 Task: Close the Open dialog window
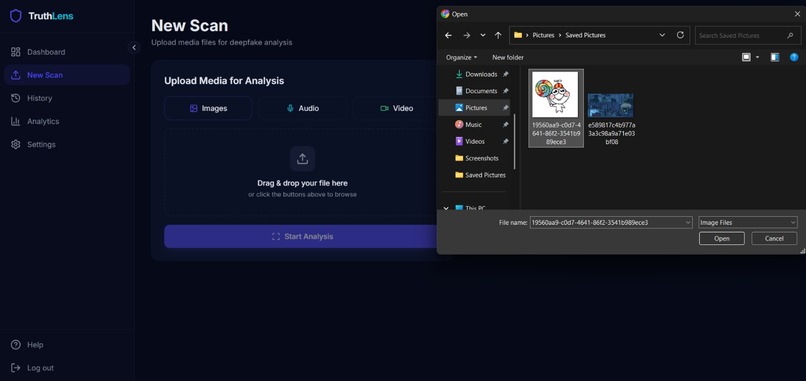click(797, 14)
